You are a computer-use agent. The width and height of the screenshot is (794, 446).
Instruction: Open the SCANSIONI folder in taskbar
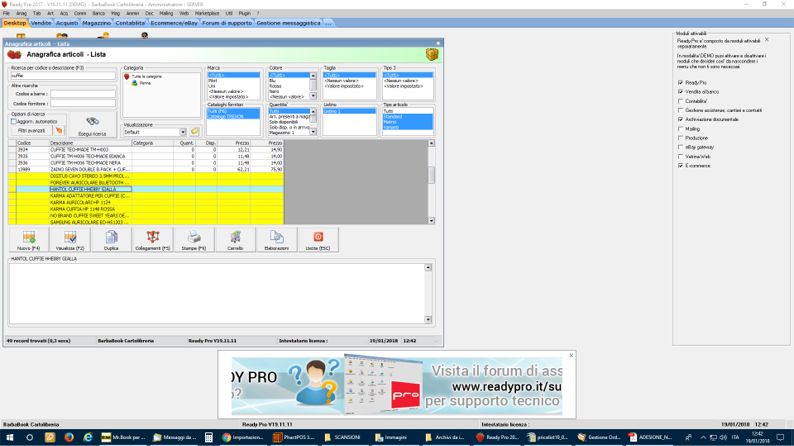(342, 437)
